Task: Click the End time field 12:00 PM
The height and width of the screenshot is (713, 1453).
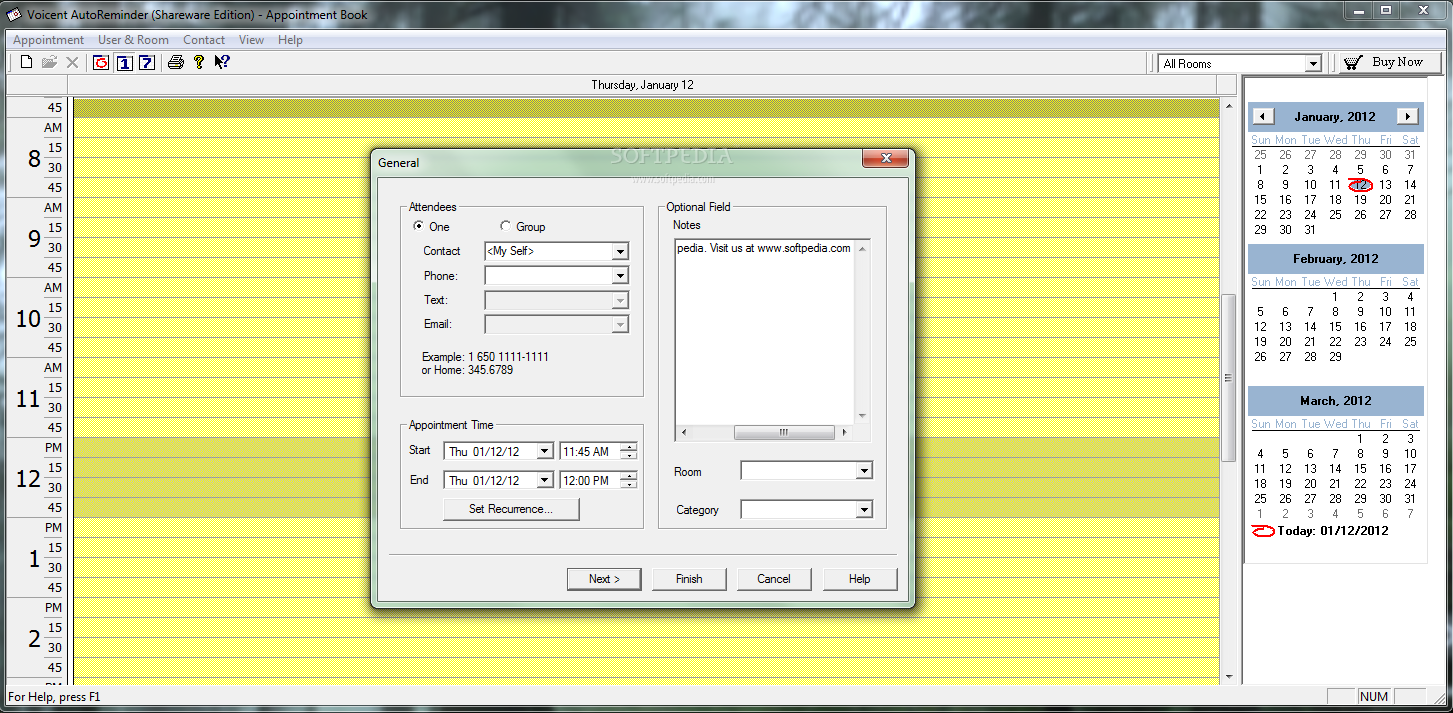Action: [590, 481]
